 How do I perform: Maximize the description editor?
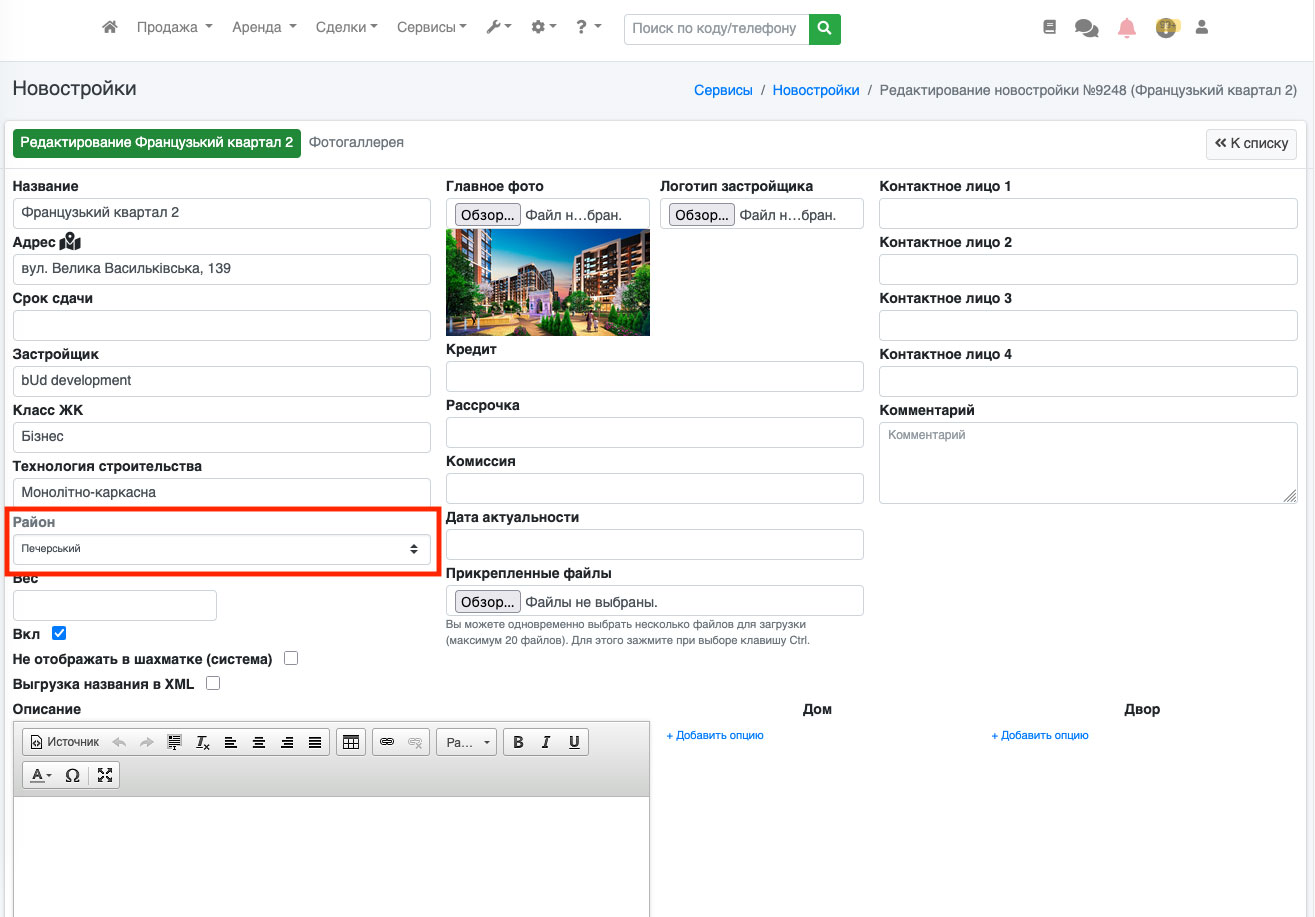tap(105, 775)
